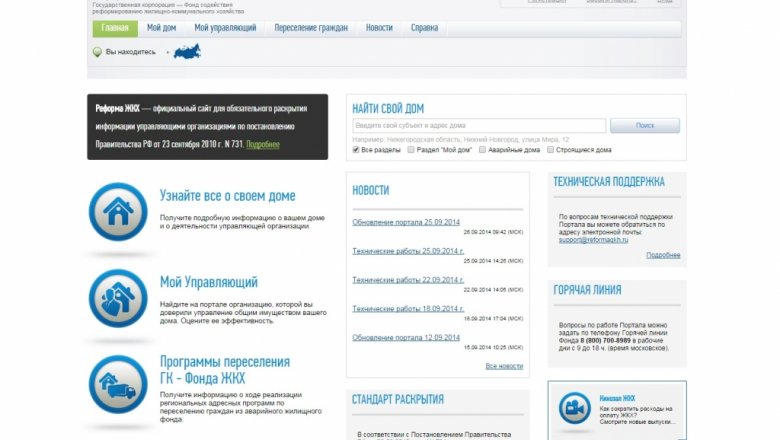Open the 'Новости' menu item
Screen dimensions: 780x440
[x=379, y=28]
